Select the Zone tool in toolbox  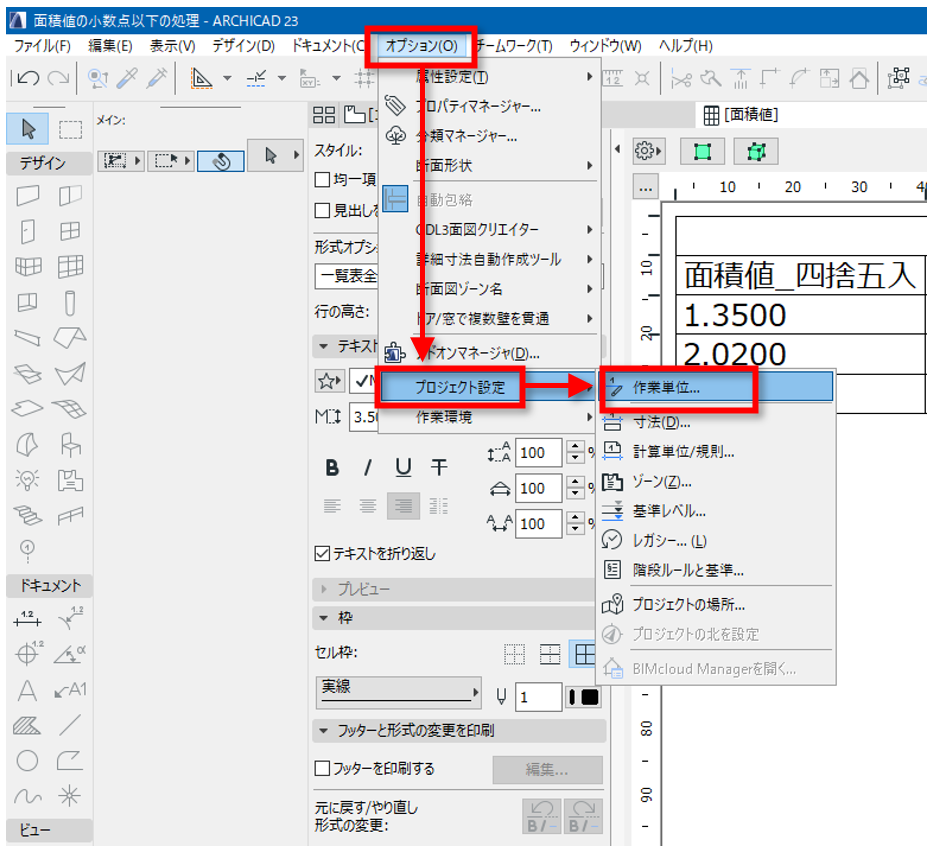[x=70, y=479]
